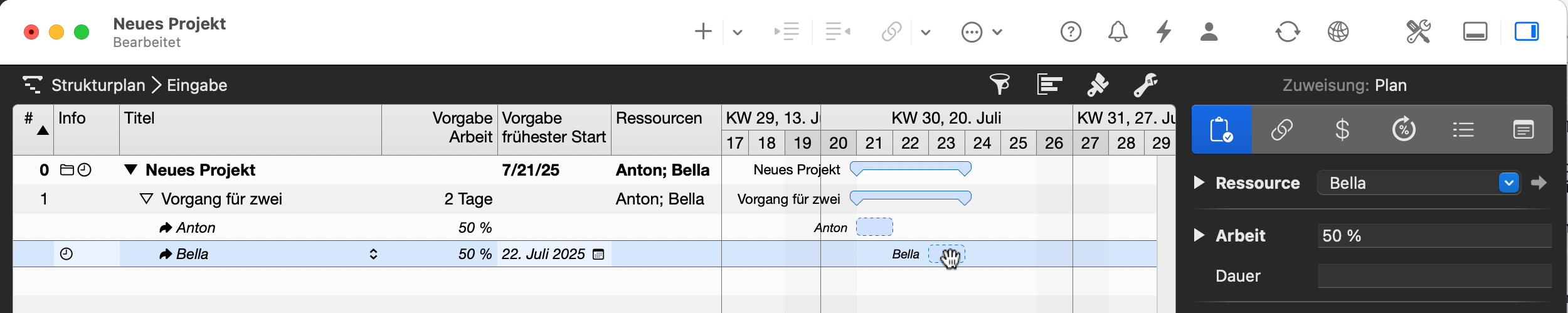Toggle the bottom panel view button
1568x313 pixels.
(1475, 31)
